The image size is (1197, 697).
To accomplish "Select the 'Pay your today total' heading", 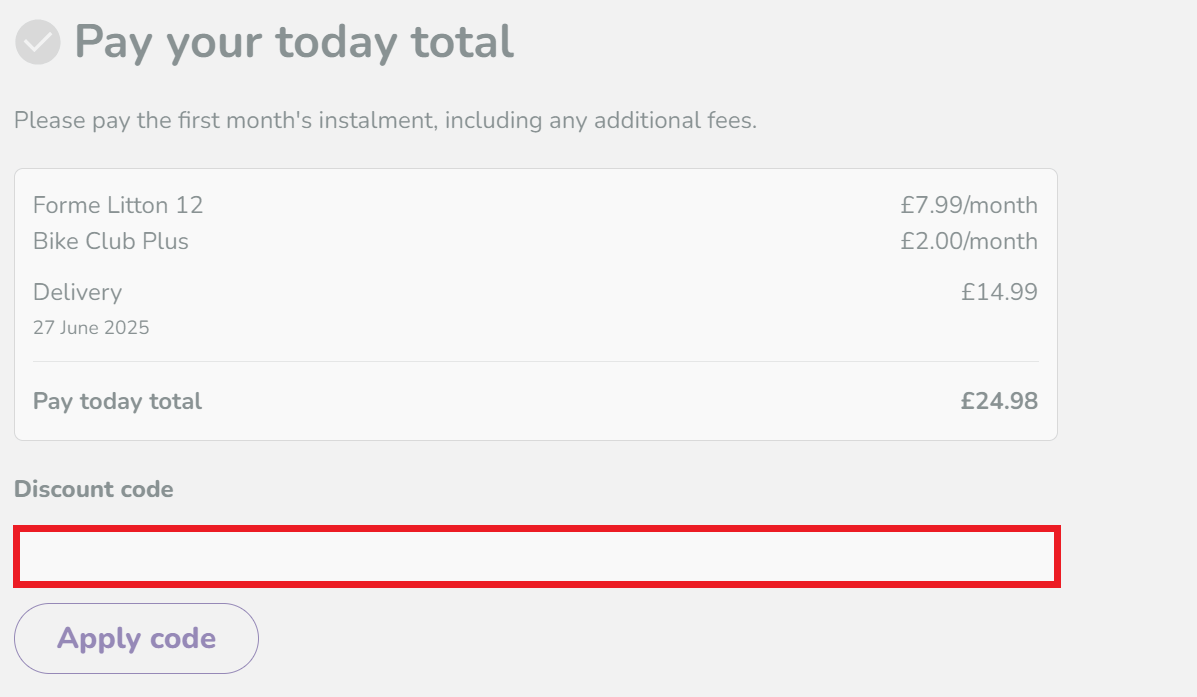I will tap(294, 42).
